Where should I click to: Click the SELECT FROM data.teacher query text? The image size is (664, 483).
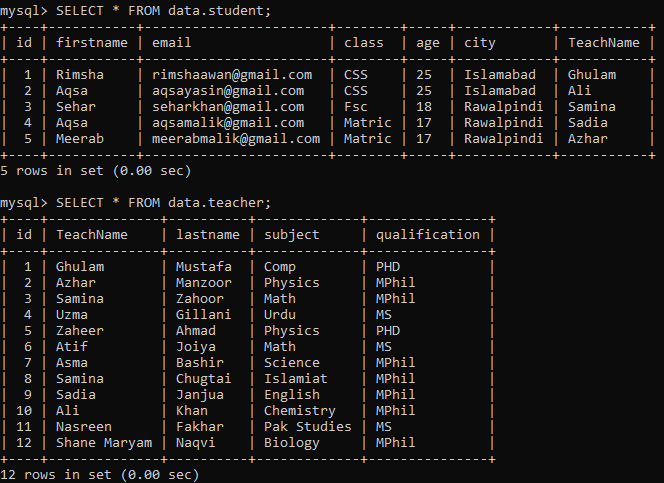163,203
